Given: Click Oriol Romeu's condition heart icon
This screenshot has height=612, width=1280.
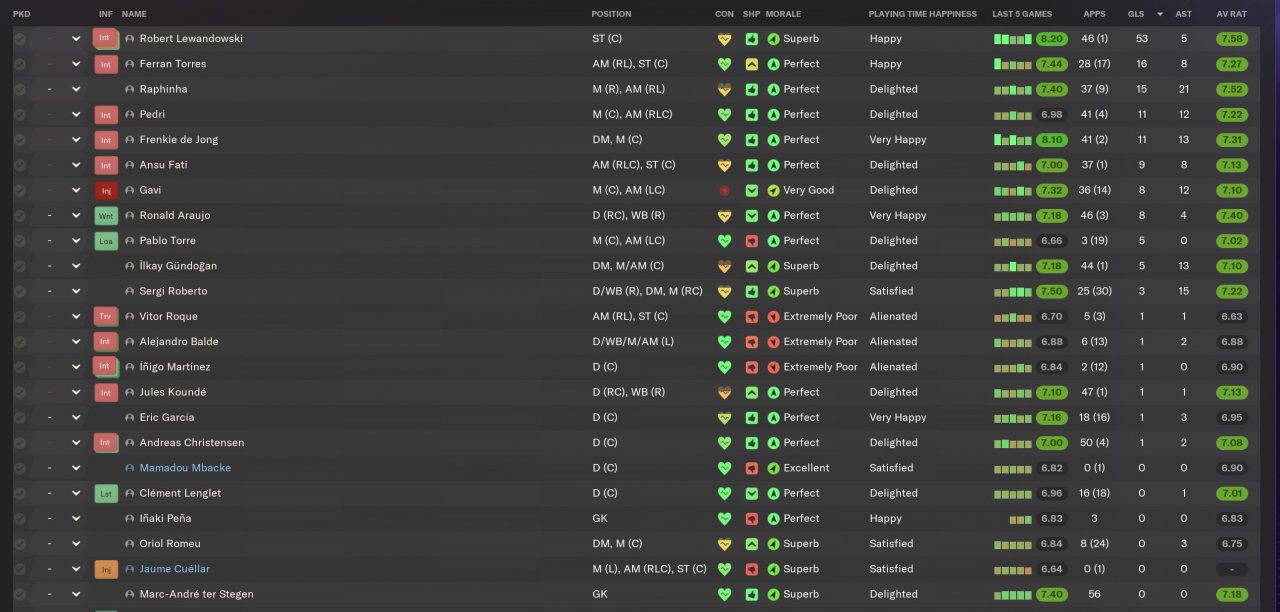Looking at the screenshot, I should pos(724,544).
